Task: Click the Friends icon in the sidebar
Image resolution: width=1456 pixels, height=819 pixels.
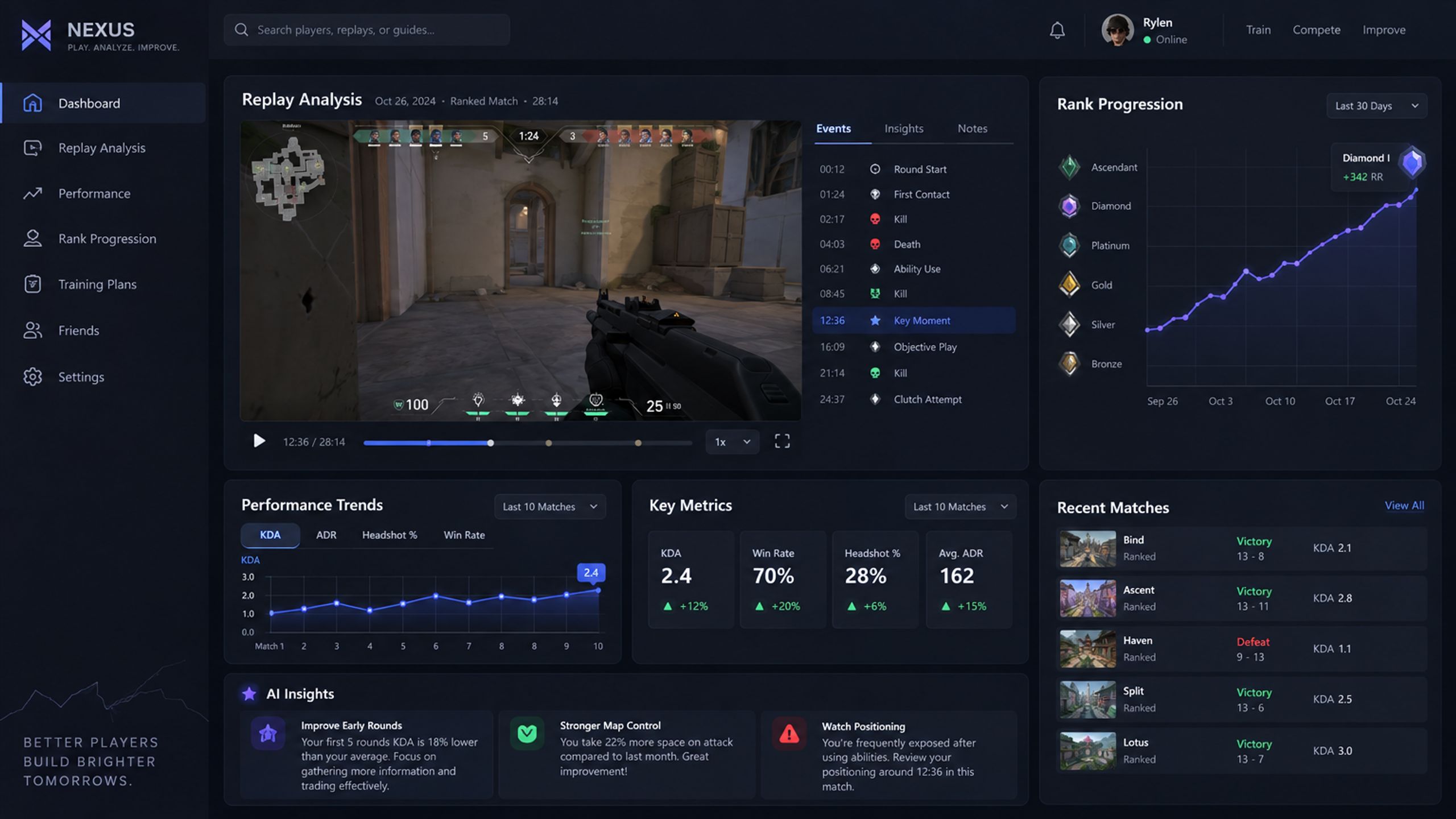Action: [x=32, y=330]
